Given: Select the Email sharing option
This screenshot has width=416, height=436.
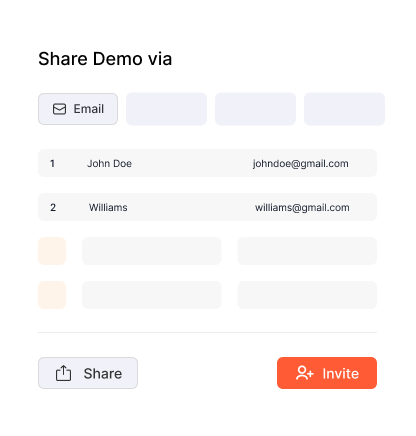Looking at the screenshot, I should pyautogui.click(x=78, y=109).
